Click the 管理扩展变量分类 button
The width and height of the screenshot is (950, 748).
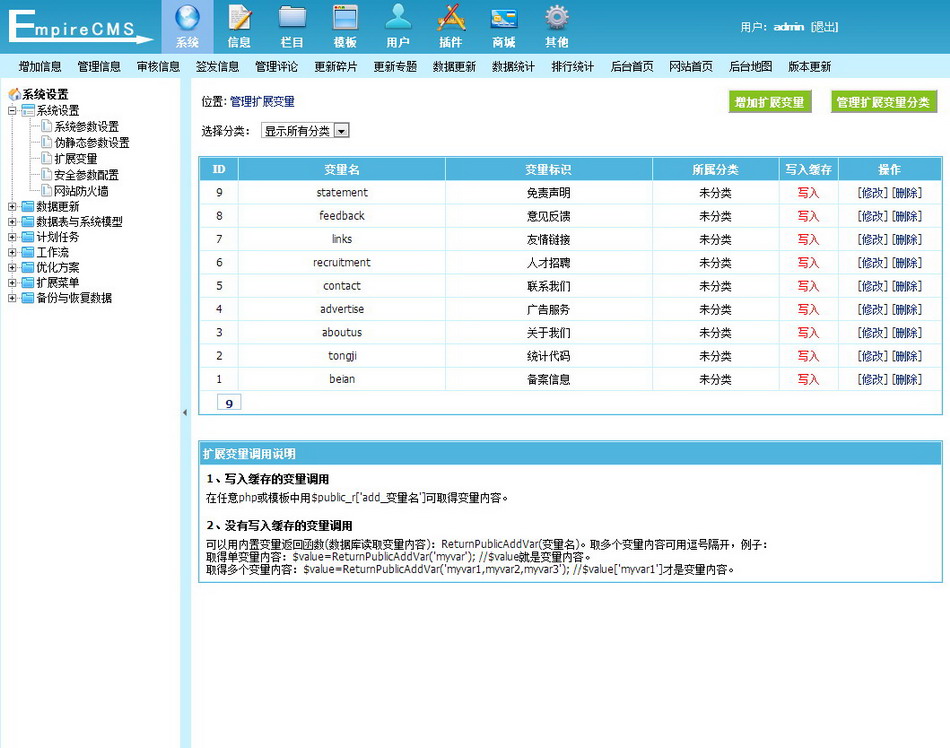[x=883, y=102]
